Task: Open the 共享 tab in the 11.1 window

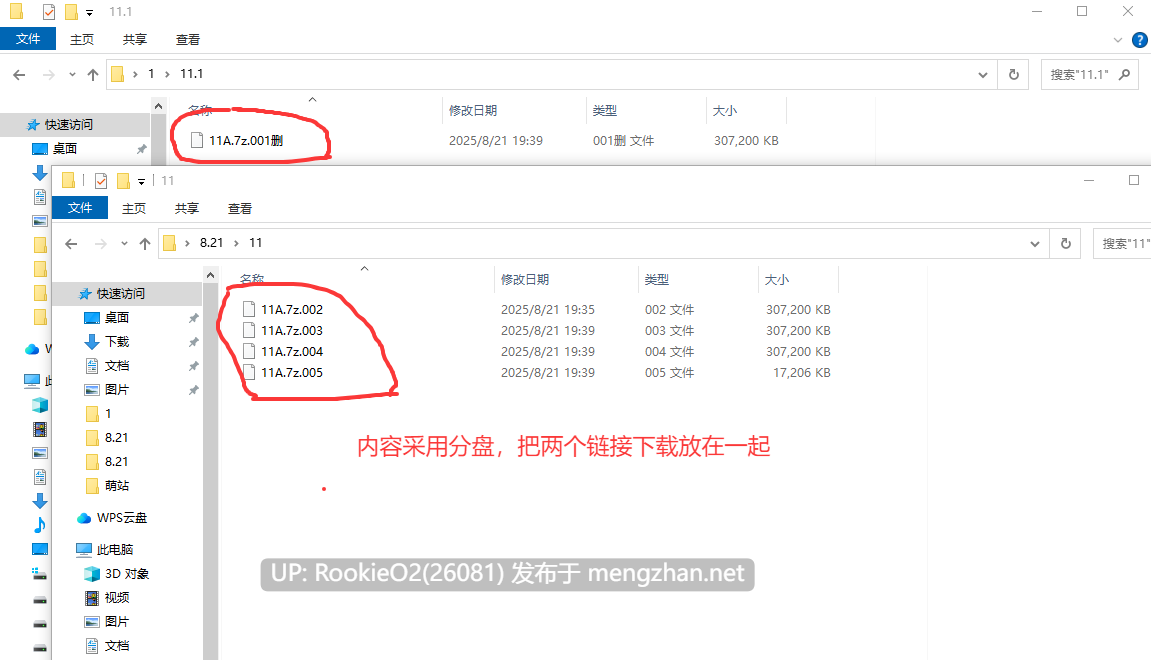Action: tap(134, 40)
